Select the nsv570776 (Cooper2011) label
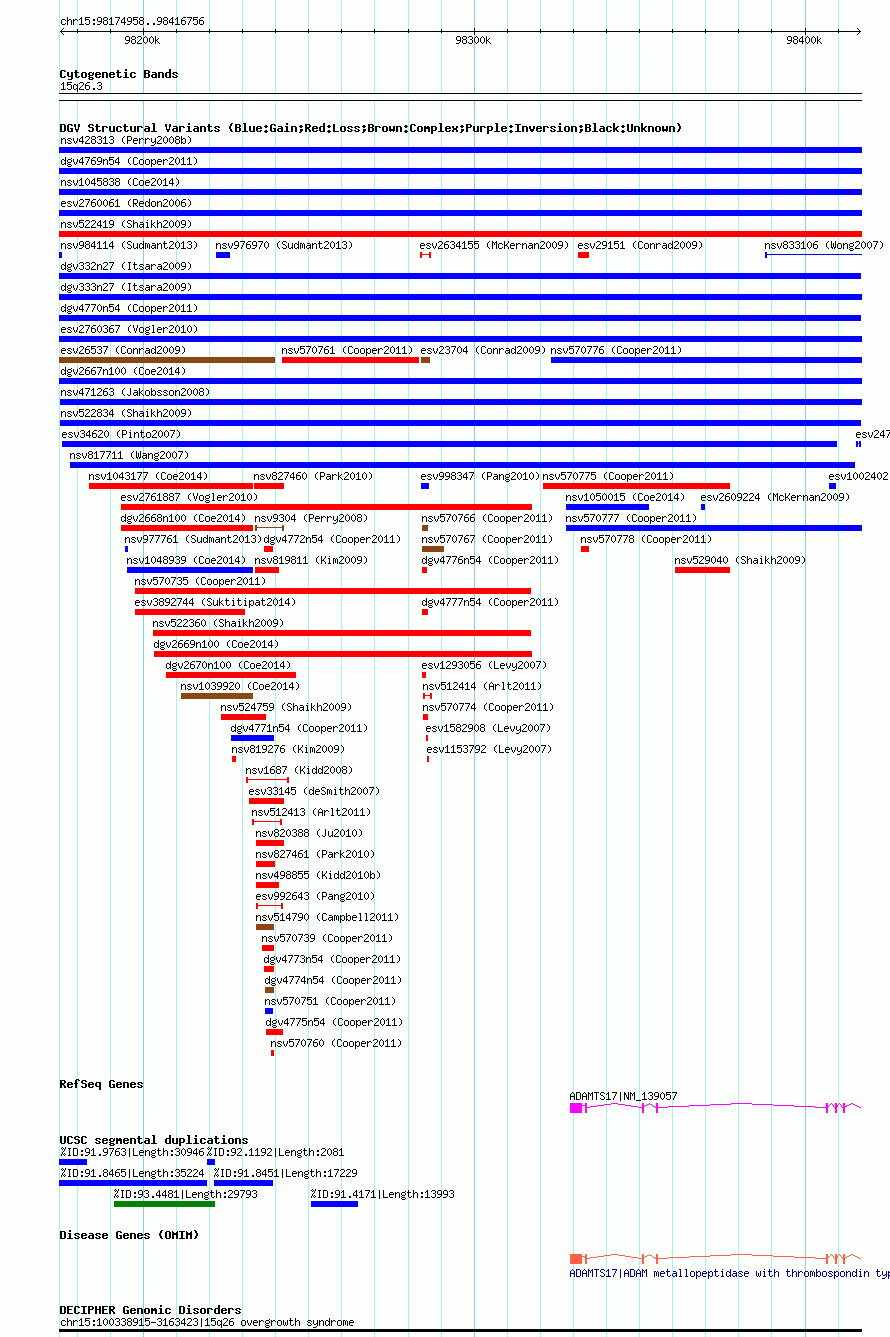 (616, 350)
